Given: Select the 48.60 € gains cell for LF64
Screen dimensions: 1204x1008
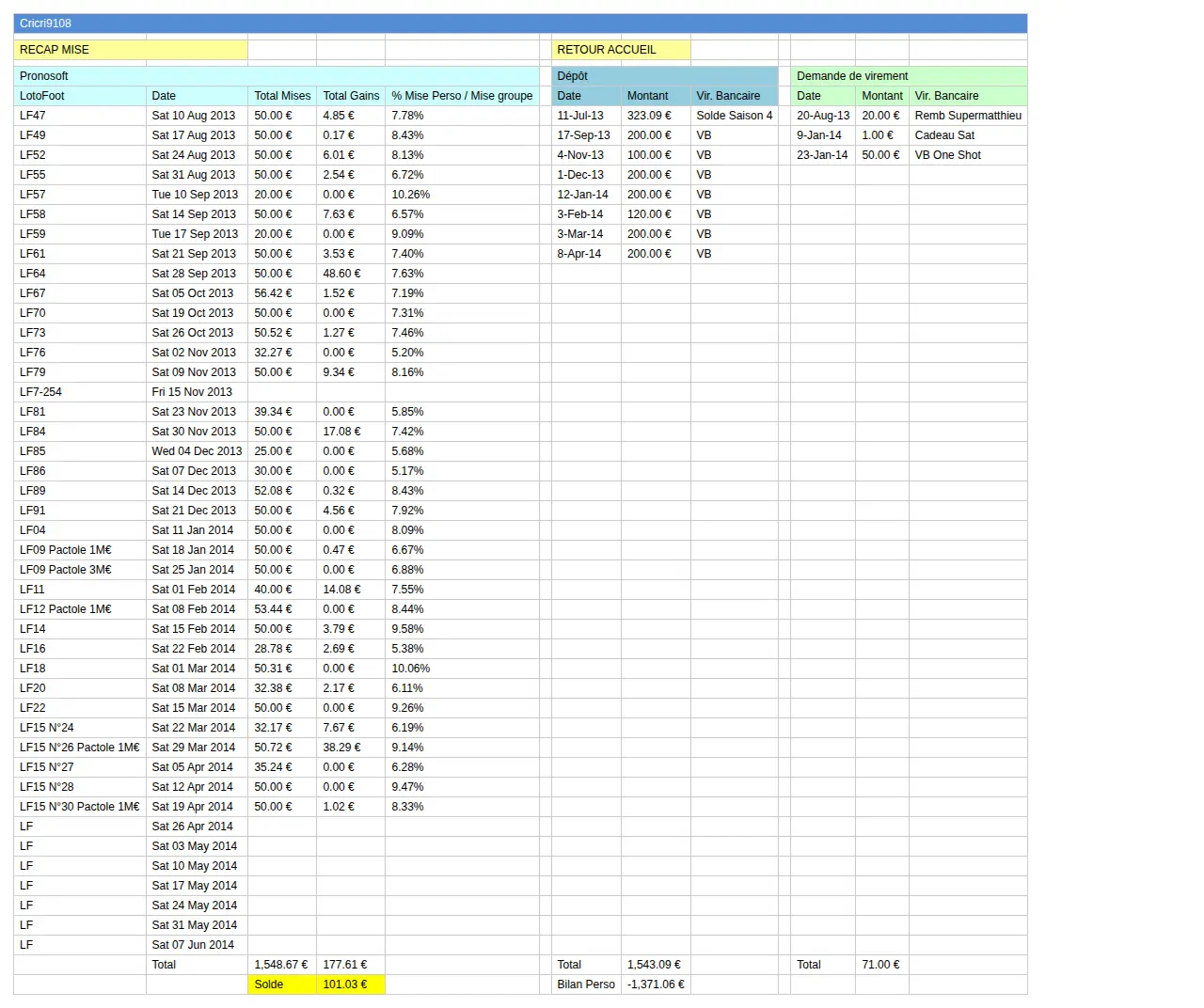Looking at the screenshot, I should [351, 274].
